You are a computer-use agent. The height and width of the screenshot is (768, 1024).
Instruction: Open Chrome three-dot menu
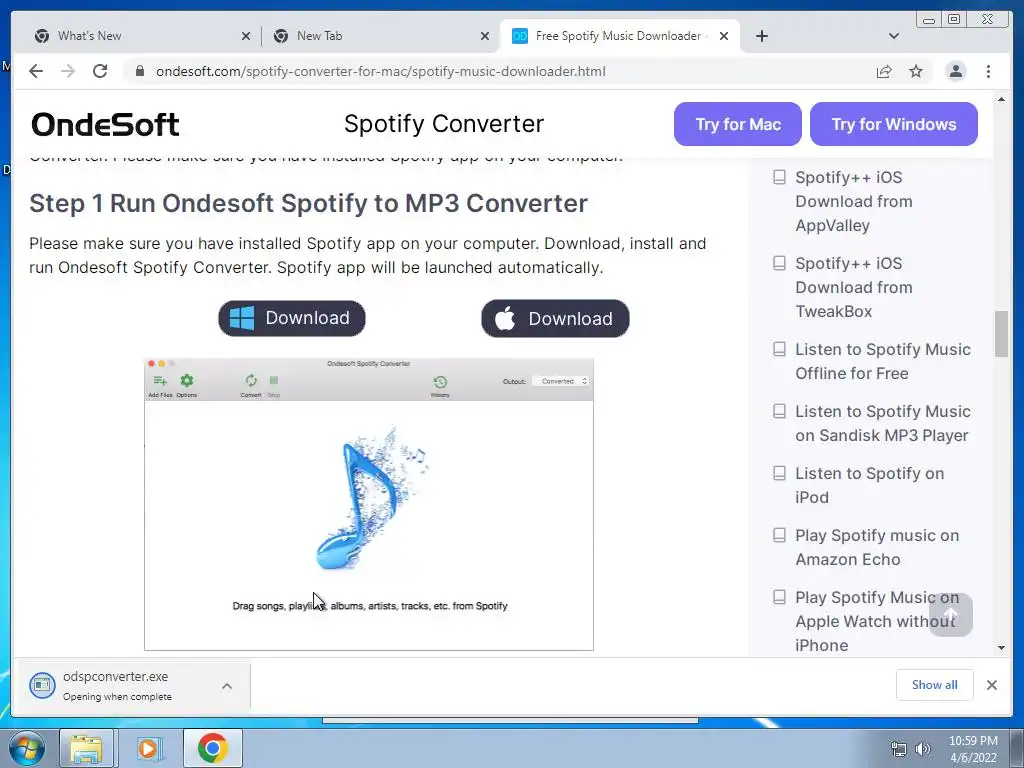[988, 71]
